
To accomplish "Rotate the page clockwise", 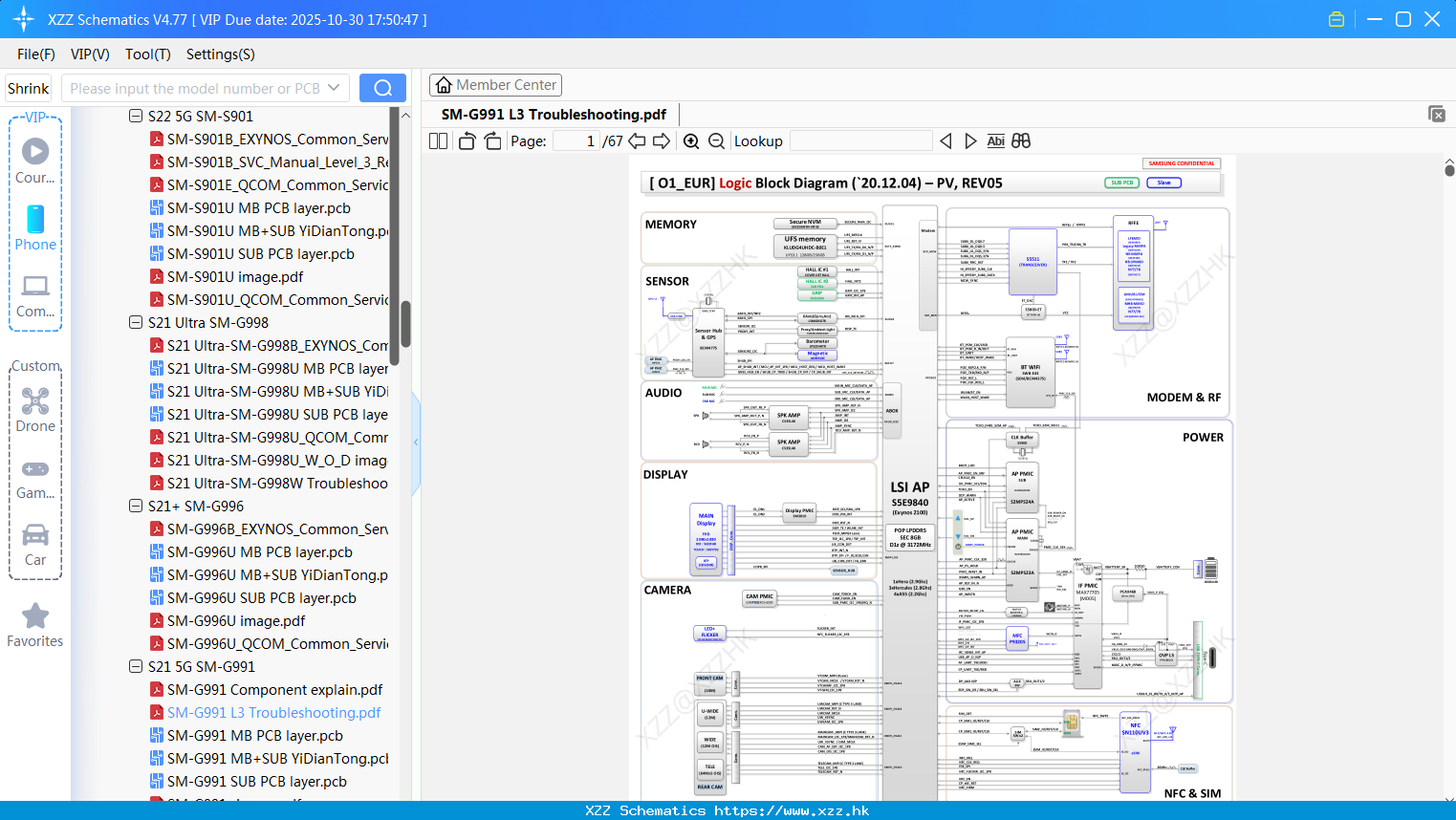I will 492,141.
